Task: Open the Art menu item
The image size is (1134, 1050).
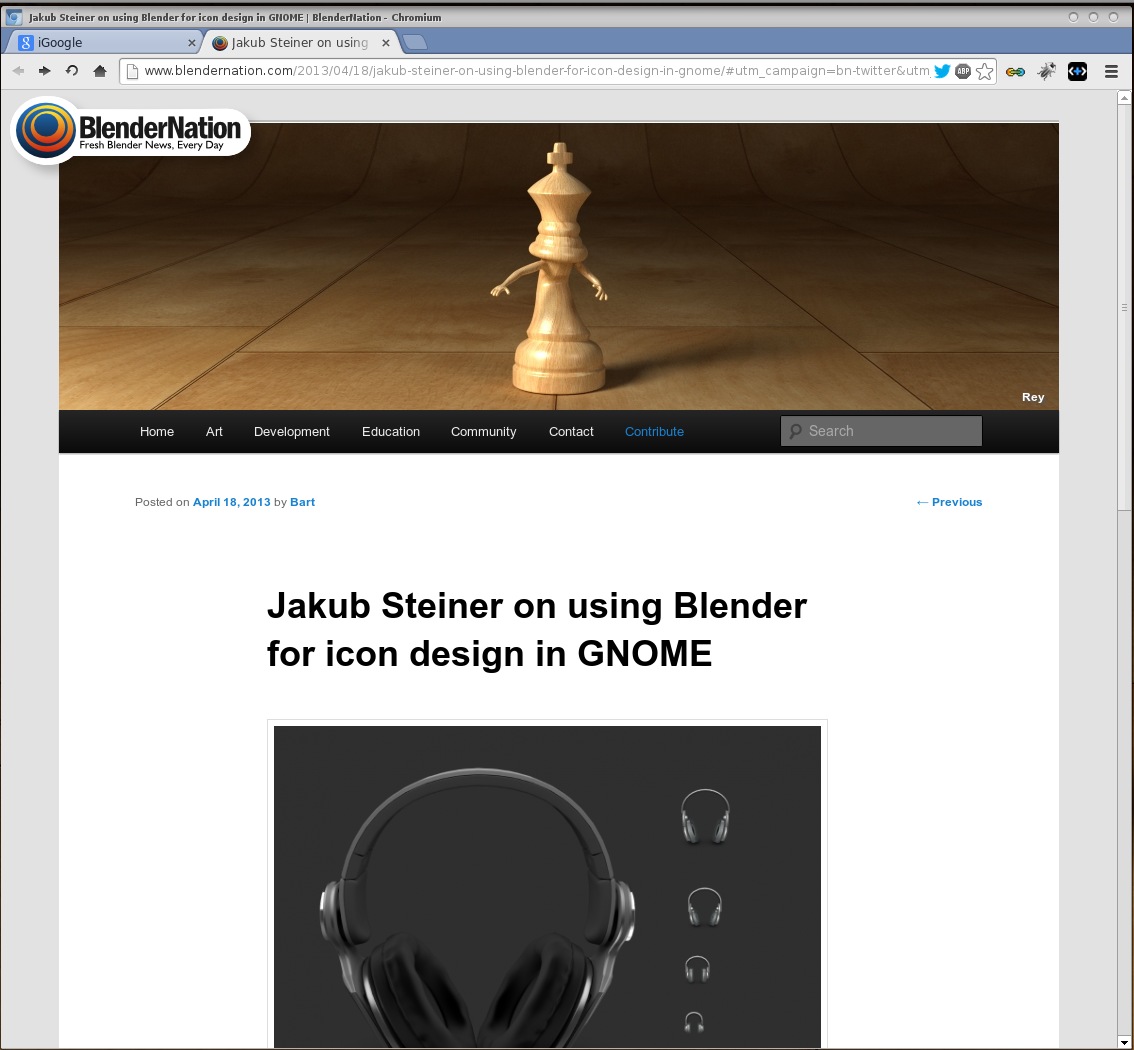Action: (x=214, y=432)
